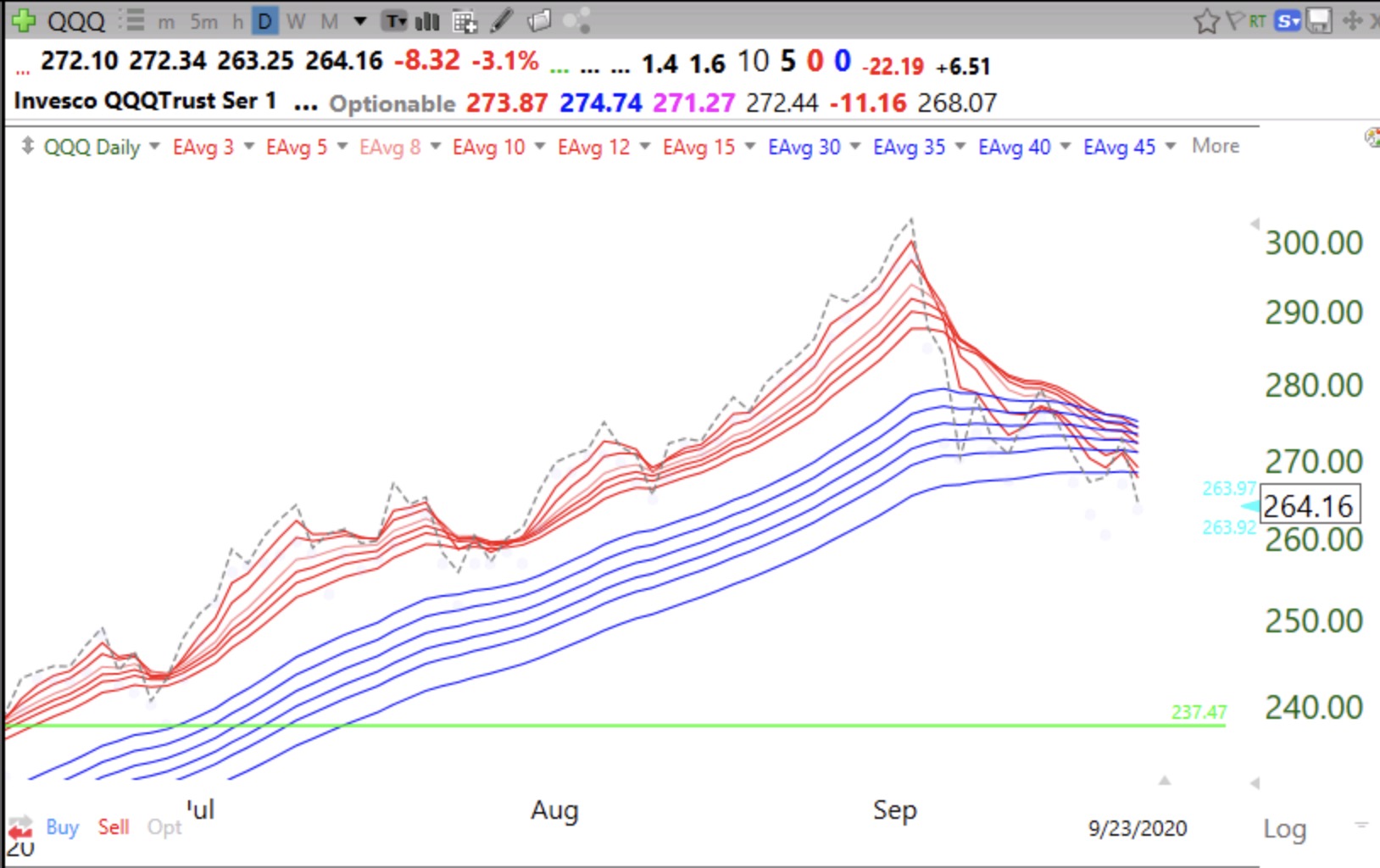Image resolution: width=1380 pixels, height=868 pixels.
Task: Select the D daily timeframe
Action: [x=264, y=21]
